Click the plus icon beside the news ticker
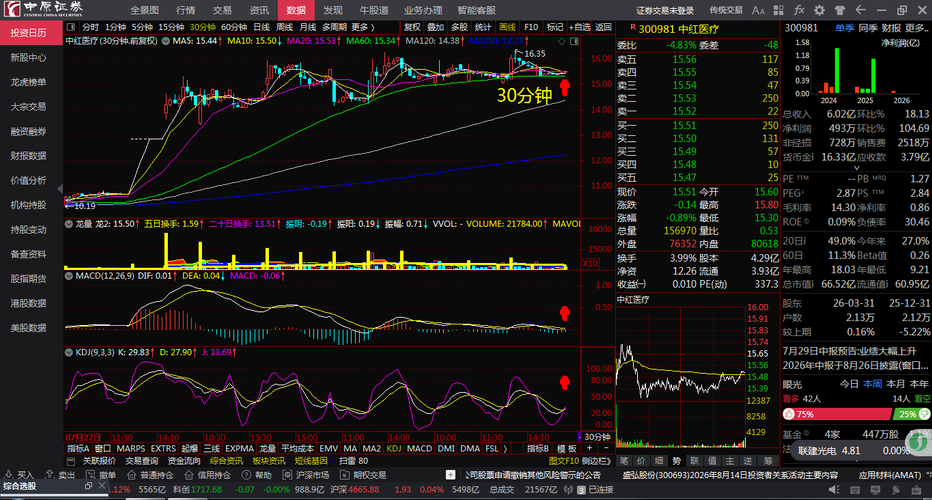This screenshot has width=932, height=500. point(451,475)
